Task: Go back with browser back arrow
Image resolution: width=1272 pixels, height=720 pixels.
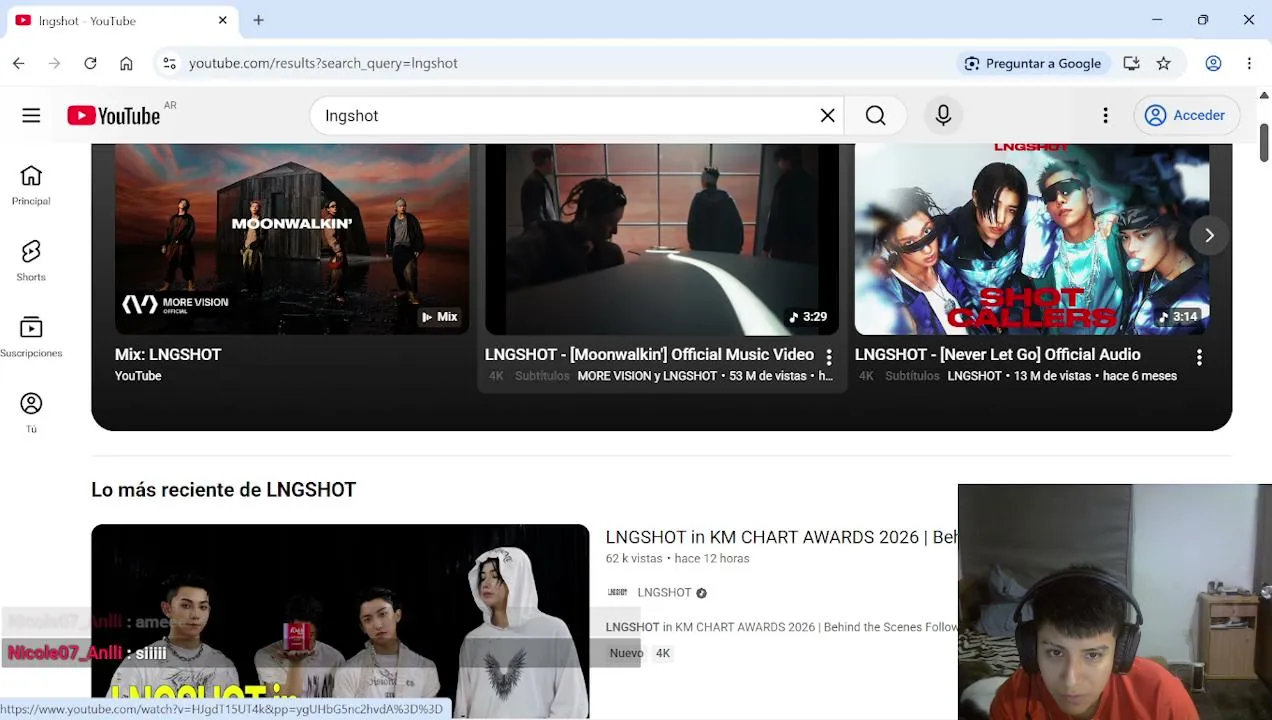Action: [x=18, y=63]
